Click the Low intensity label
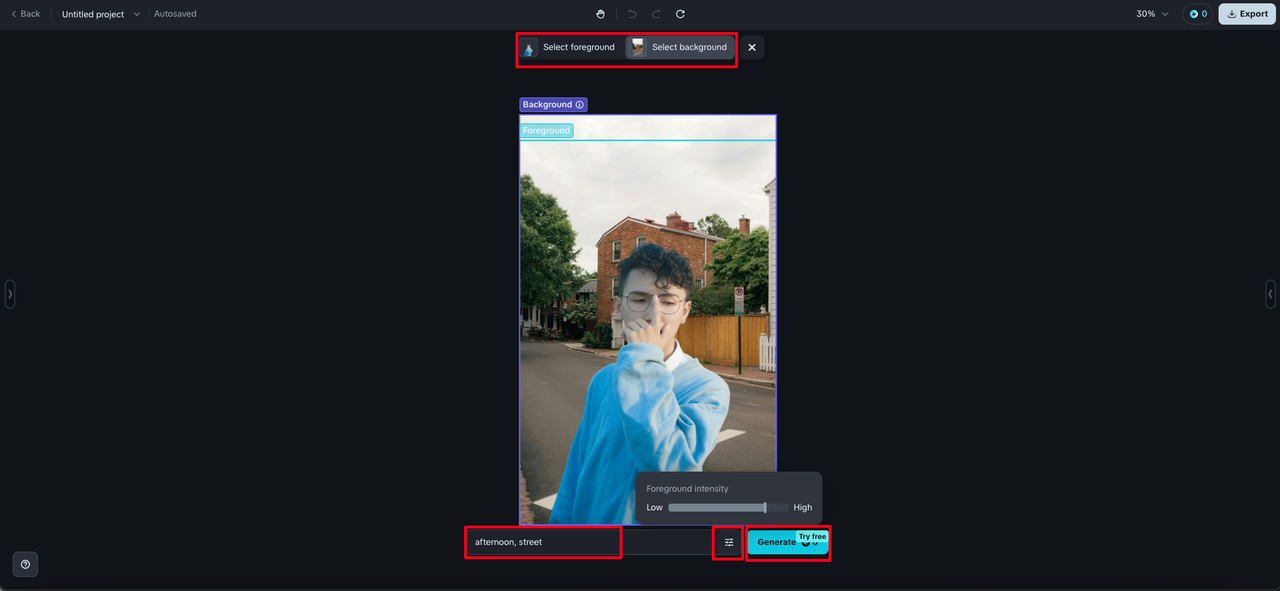The image size is (1280, 591). pos(654,507)
